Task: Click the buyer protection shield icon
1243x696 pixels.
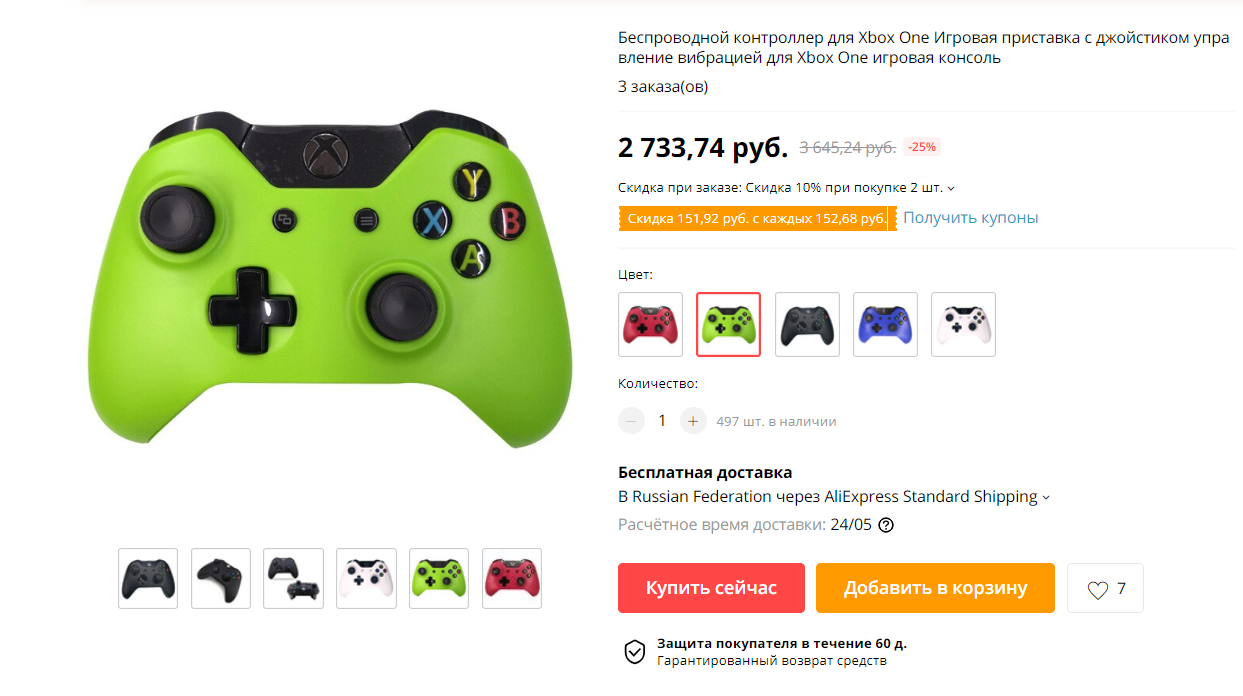Action: pos(635,653)
